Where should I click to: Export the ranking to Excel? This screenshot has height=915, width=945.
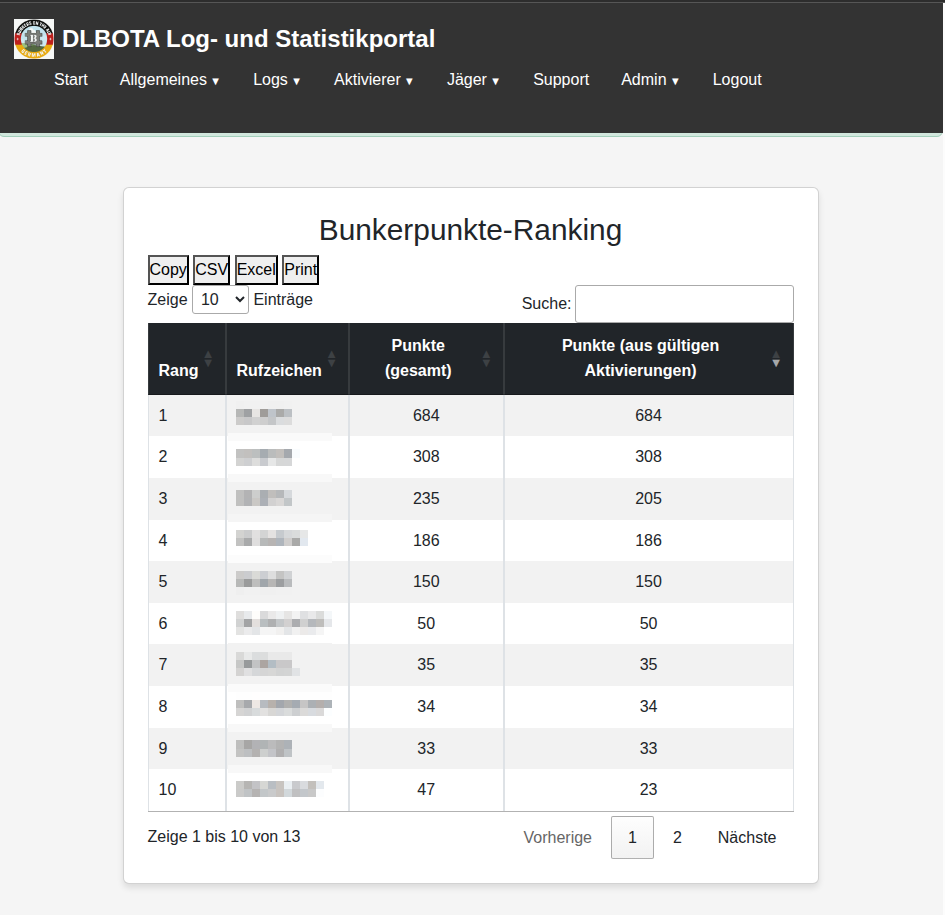256,269
